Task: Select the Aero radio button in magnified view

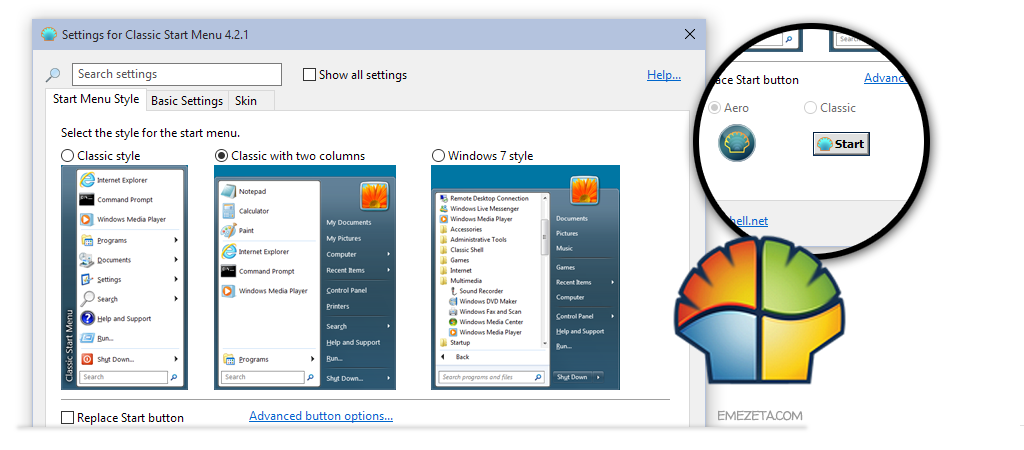Action: click(x=715, y=108)
